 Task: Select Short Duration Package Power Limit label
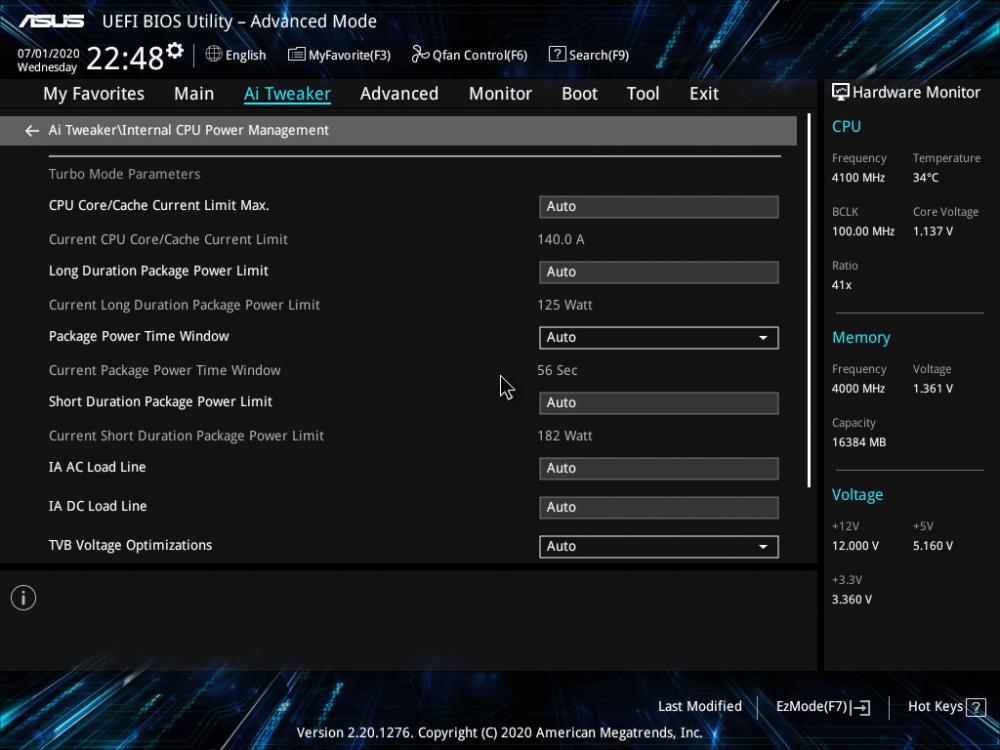pyautogui.click(x=160, y=402)
